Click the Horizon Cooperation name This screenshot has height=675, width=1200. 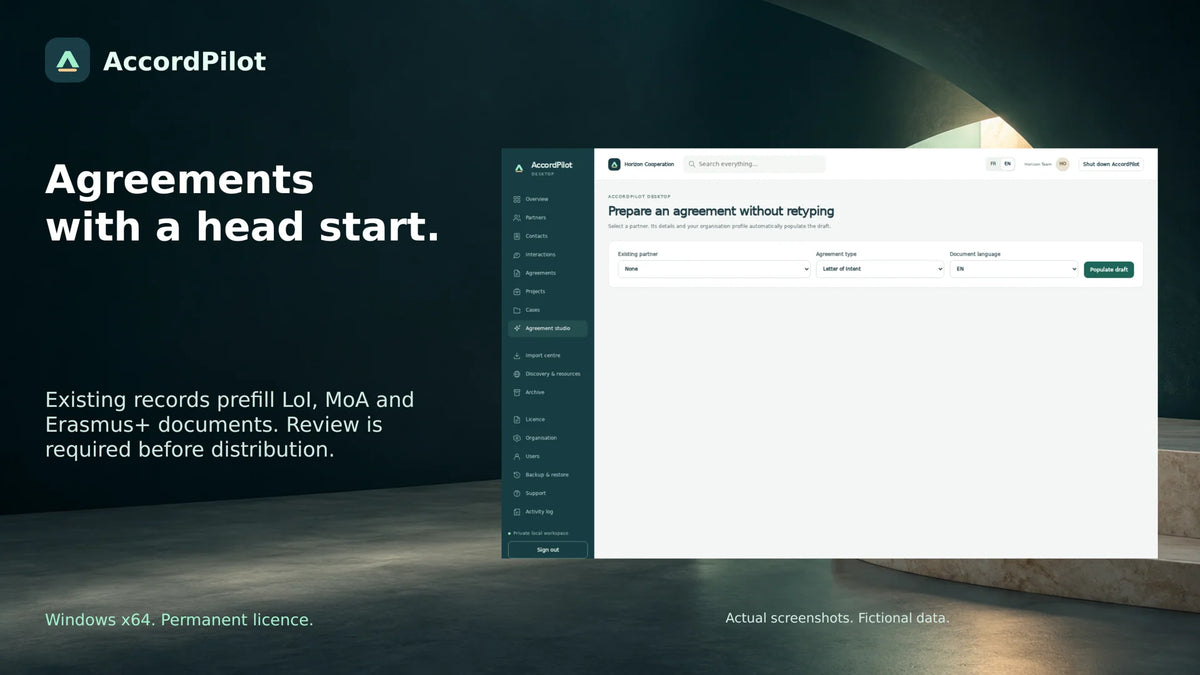(649, 164)
